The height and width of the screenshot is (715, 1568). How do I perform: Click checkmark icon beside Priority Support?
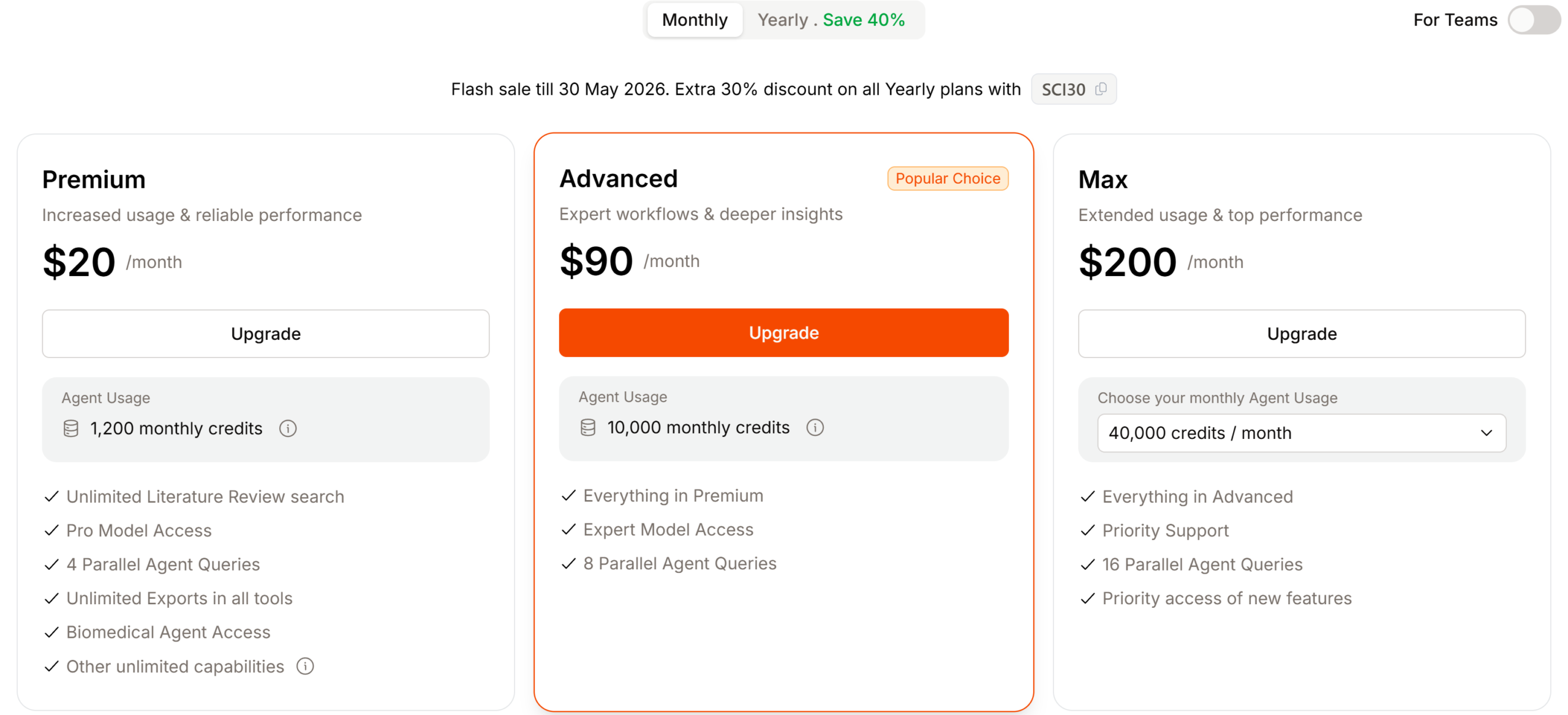click(1087, 530)
